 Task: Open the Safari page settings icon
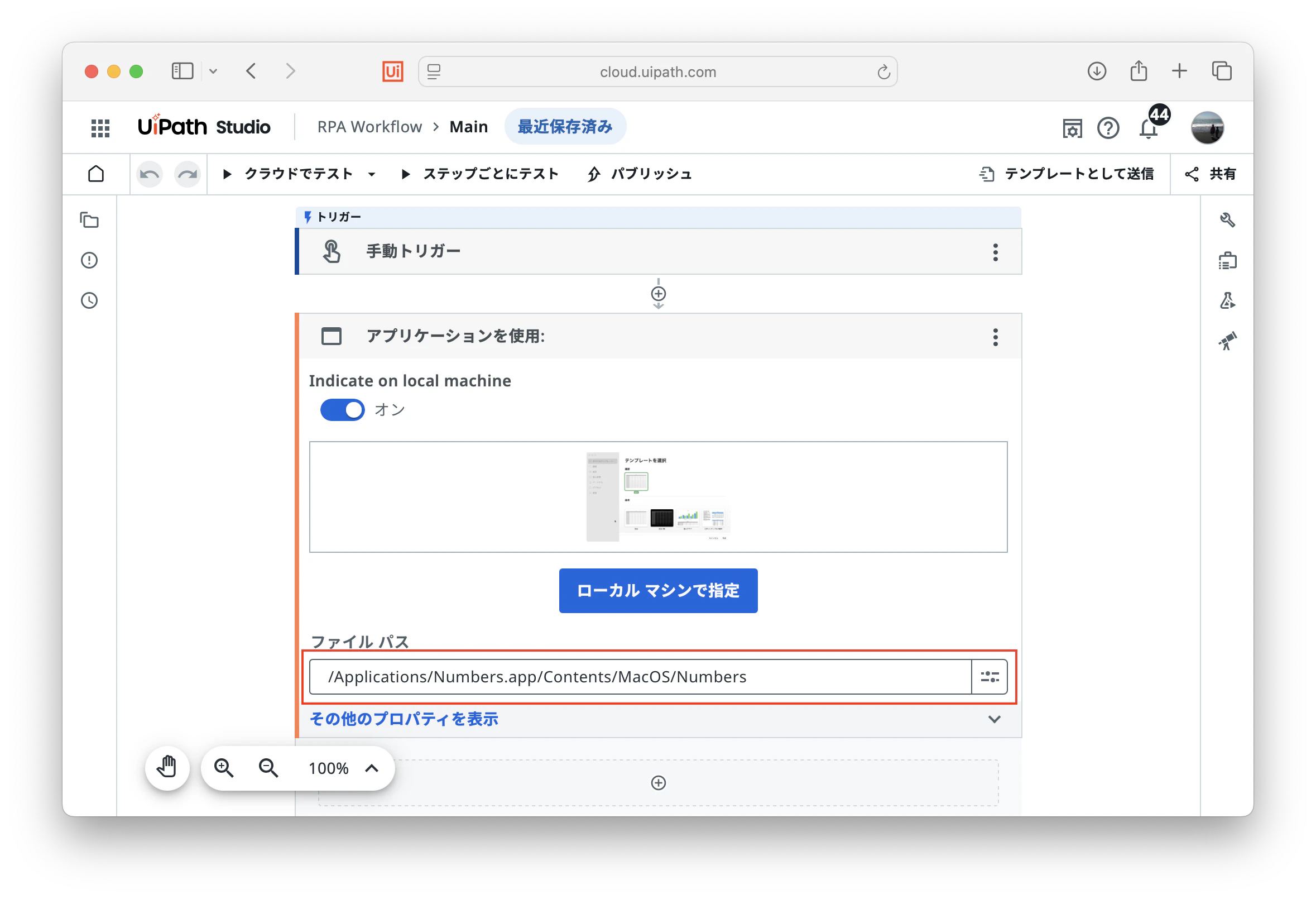434,72
